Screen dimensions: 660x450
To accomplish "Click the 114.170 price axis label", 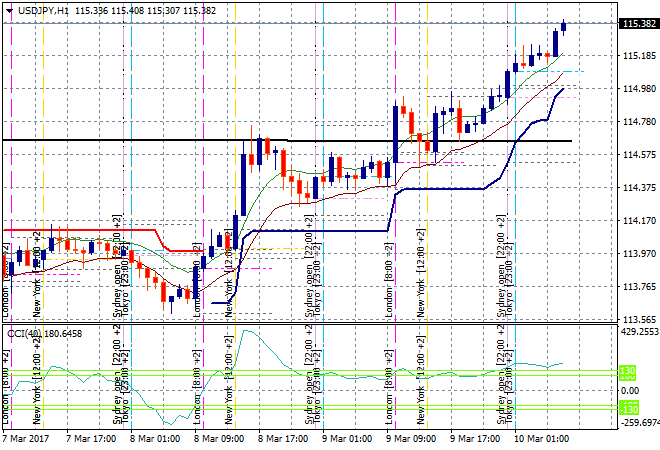I will (638, 221).
